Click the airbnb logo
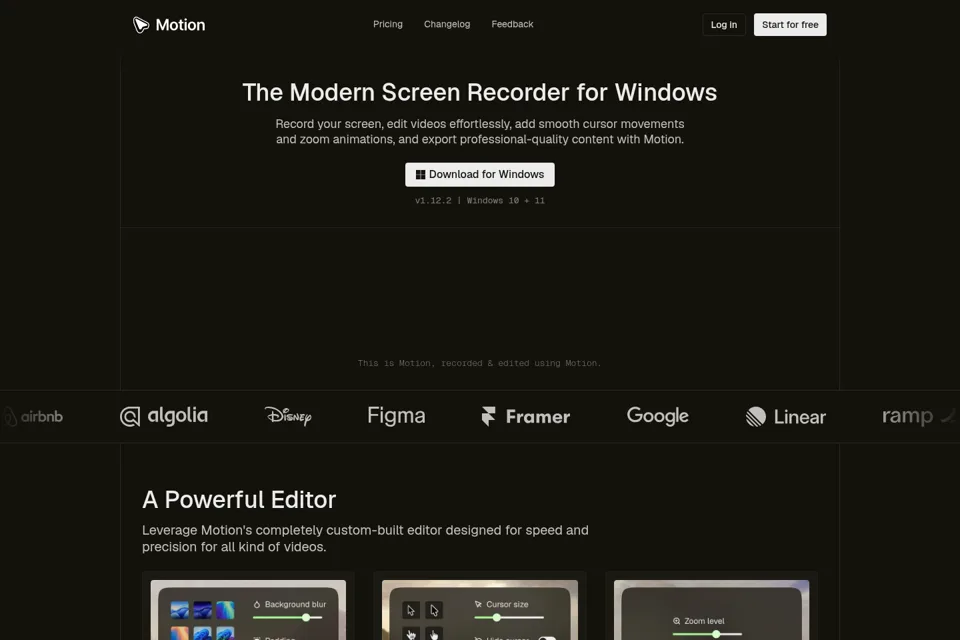 click(33, 417)
